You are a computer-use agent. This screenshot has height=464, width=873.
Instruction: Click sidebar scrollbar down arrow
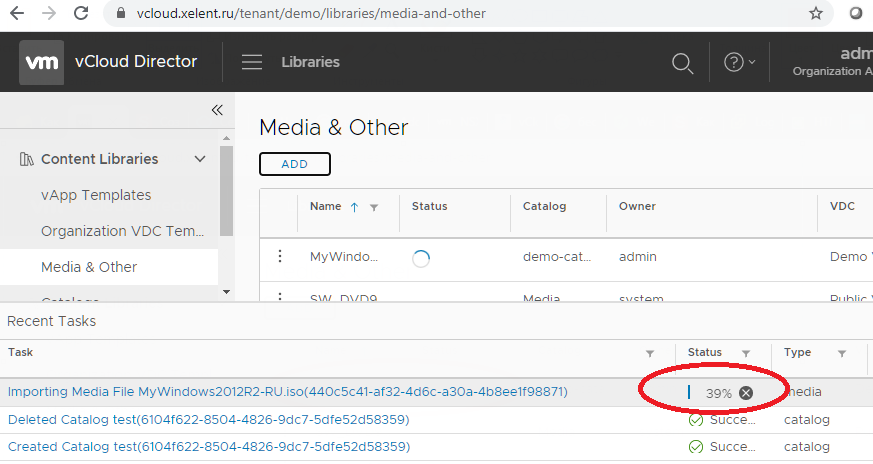(x=226, y=291)
